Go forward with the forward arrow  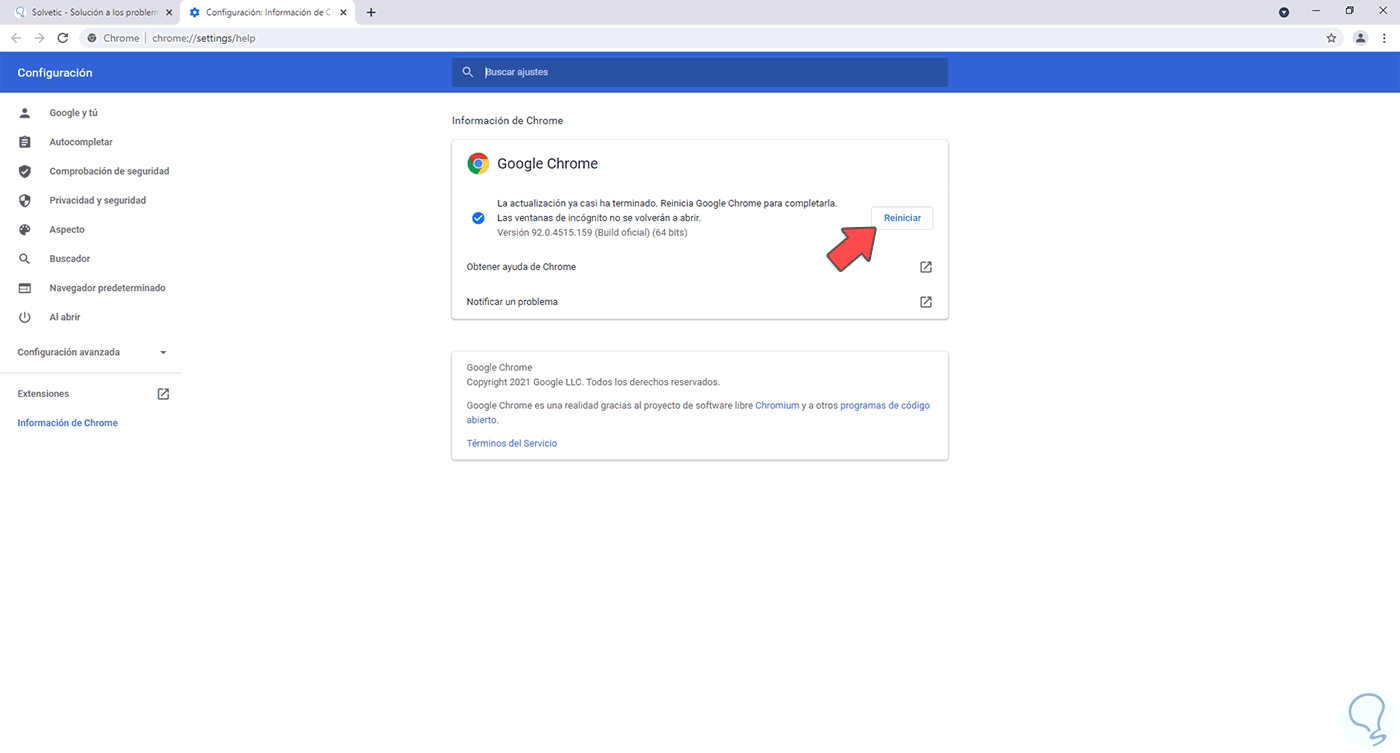39,38
